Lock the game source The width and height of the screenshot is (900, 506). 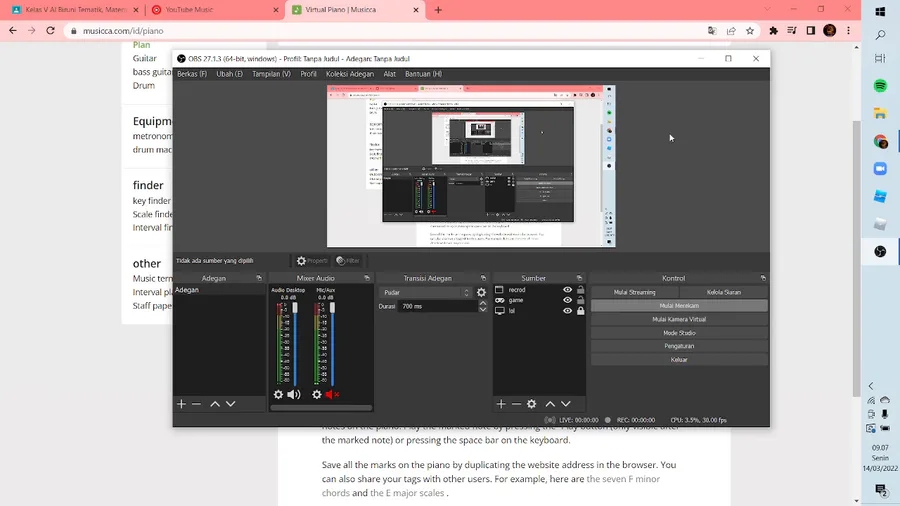[580, 301]
